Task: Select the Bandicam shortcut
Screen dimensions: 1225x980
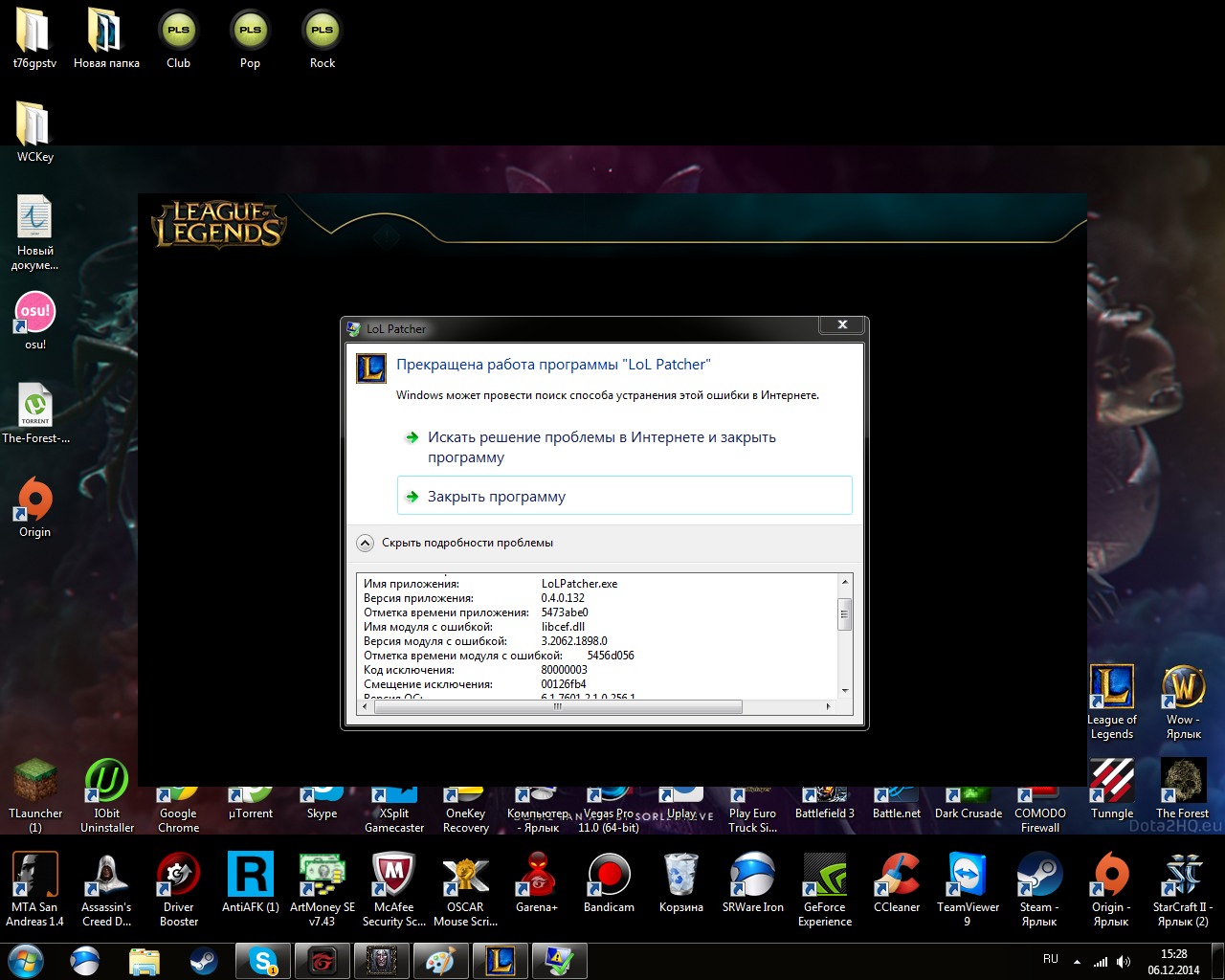Action: (x=609, y=882)
